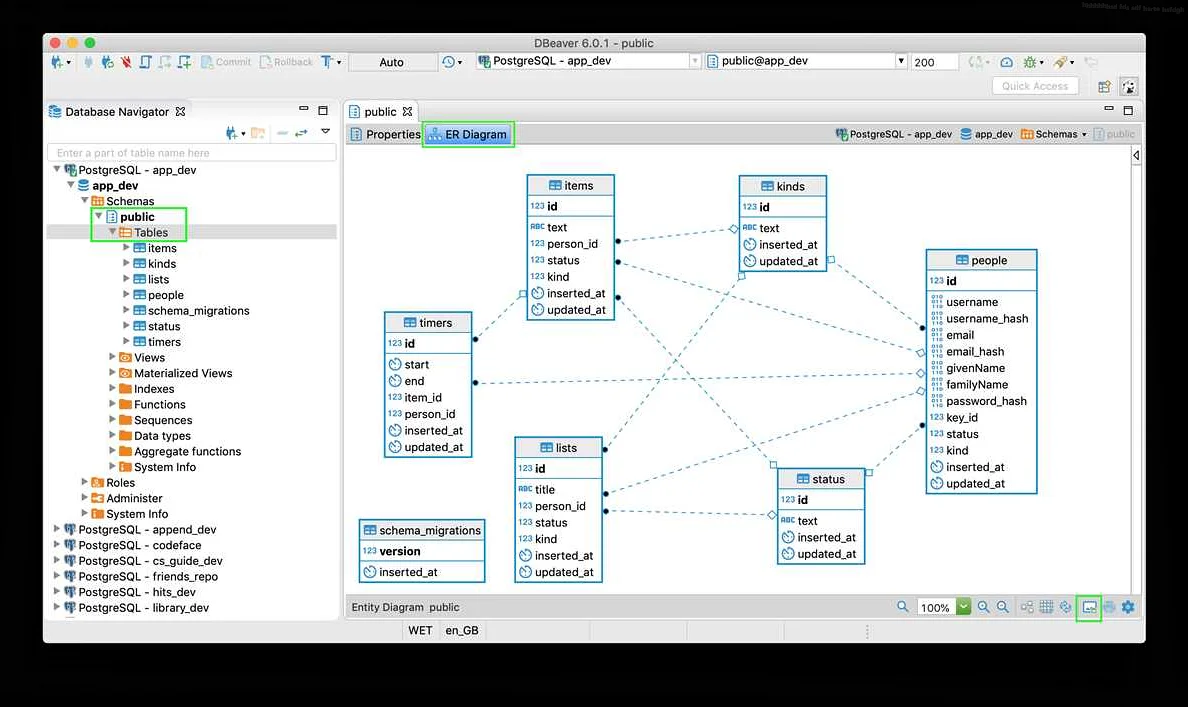Expand the Views folder in tree
Image resolution: width=1188 pixels, height=707 pixels.
[113, 357]
